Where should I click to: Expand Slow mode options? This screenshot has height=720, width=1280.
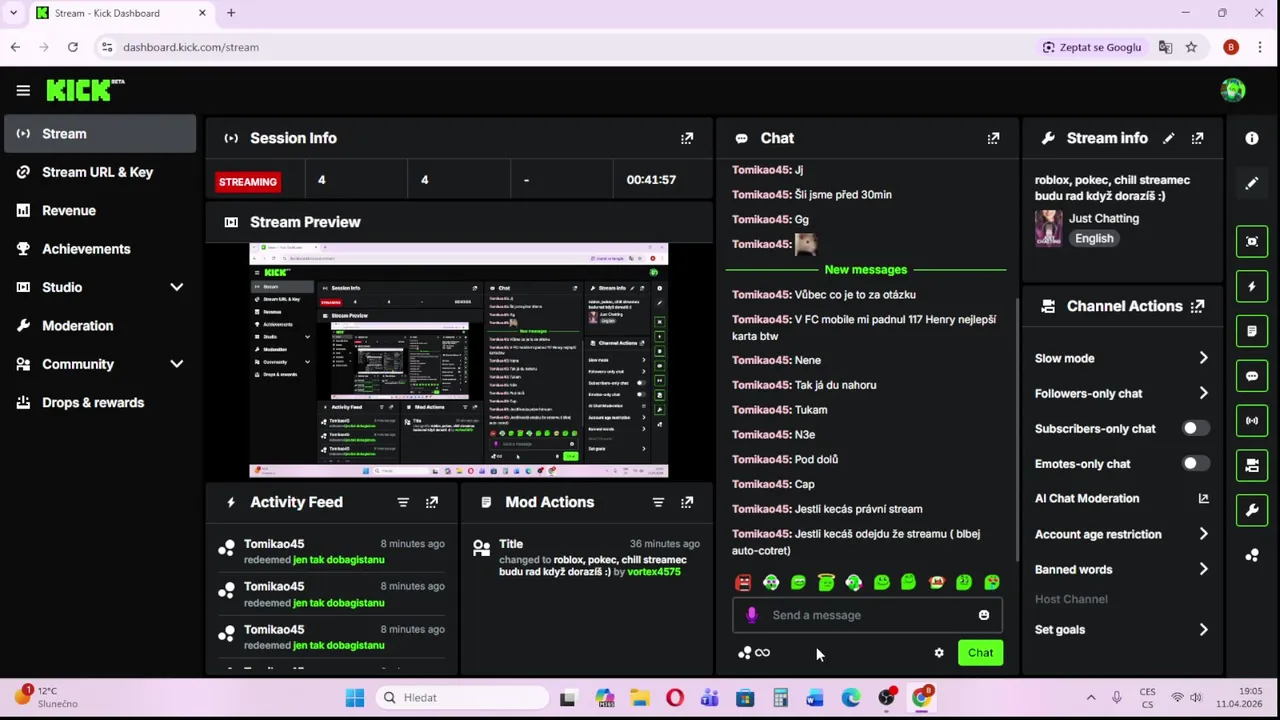(1203, 358)
